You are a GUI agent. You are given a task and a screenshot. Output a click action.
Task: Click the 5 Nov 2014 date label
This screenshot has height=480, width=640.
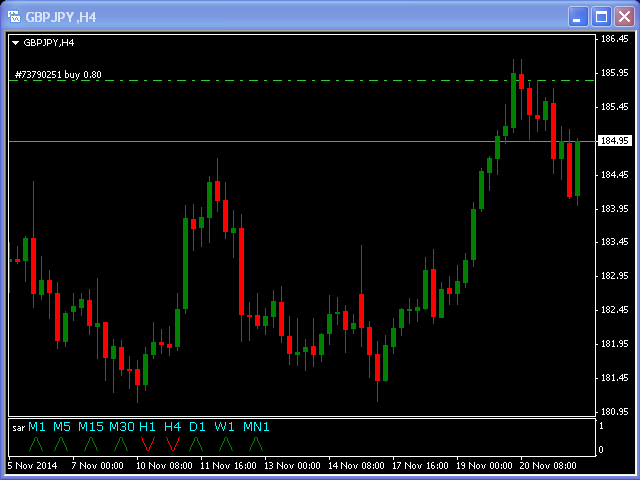click(33, 466)
